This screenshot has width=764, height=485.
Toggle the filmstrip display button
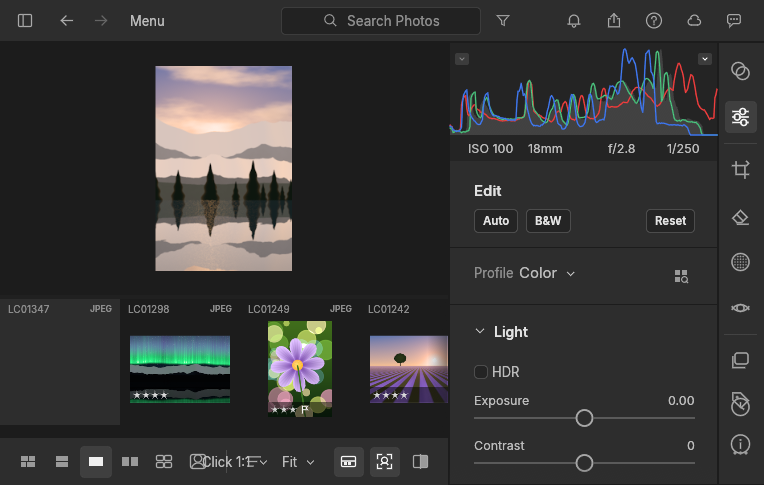(348, 462)
